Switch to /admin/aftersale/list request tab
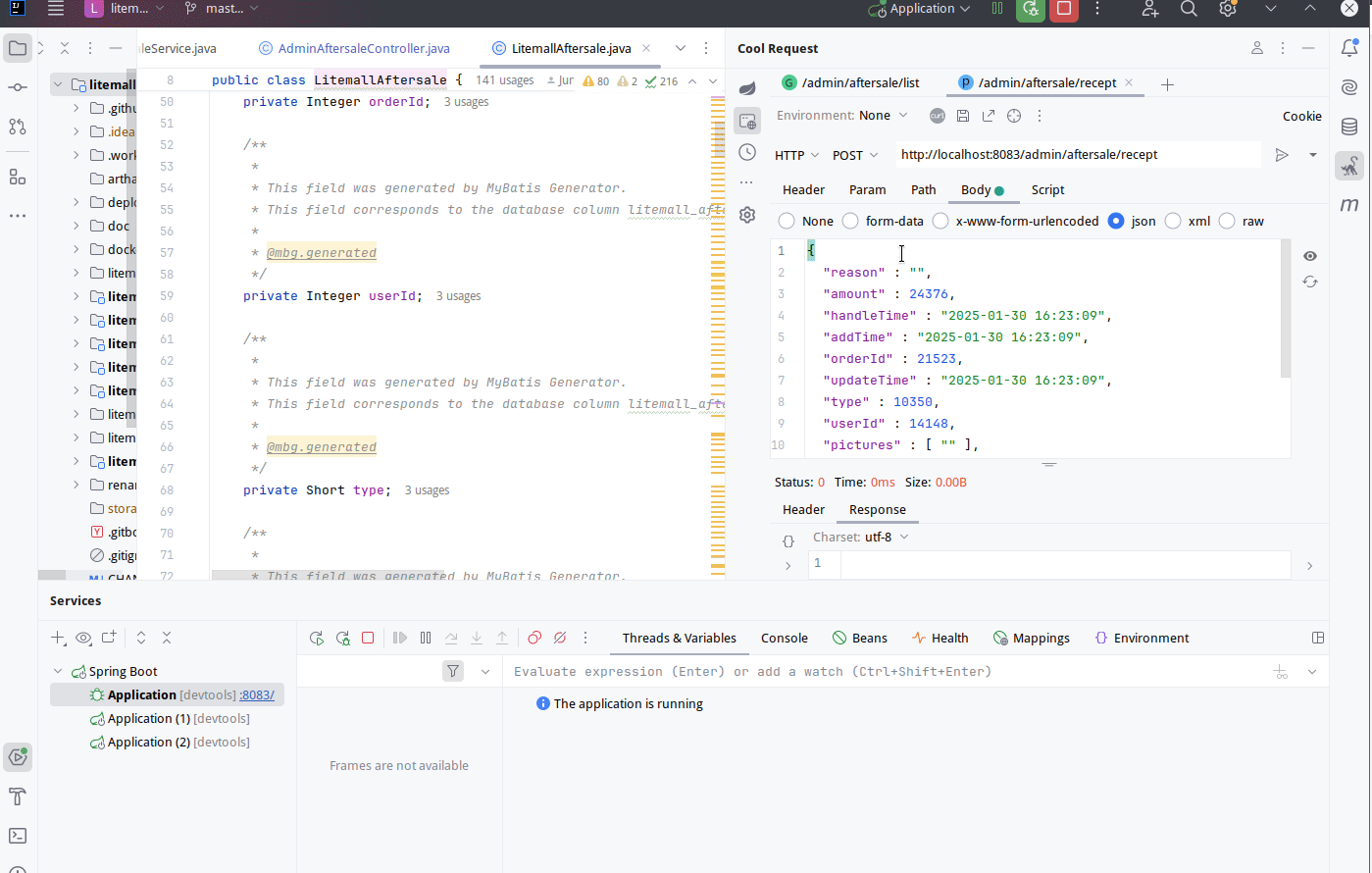The image size is (1372, 873). point(851,82)
